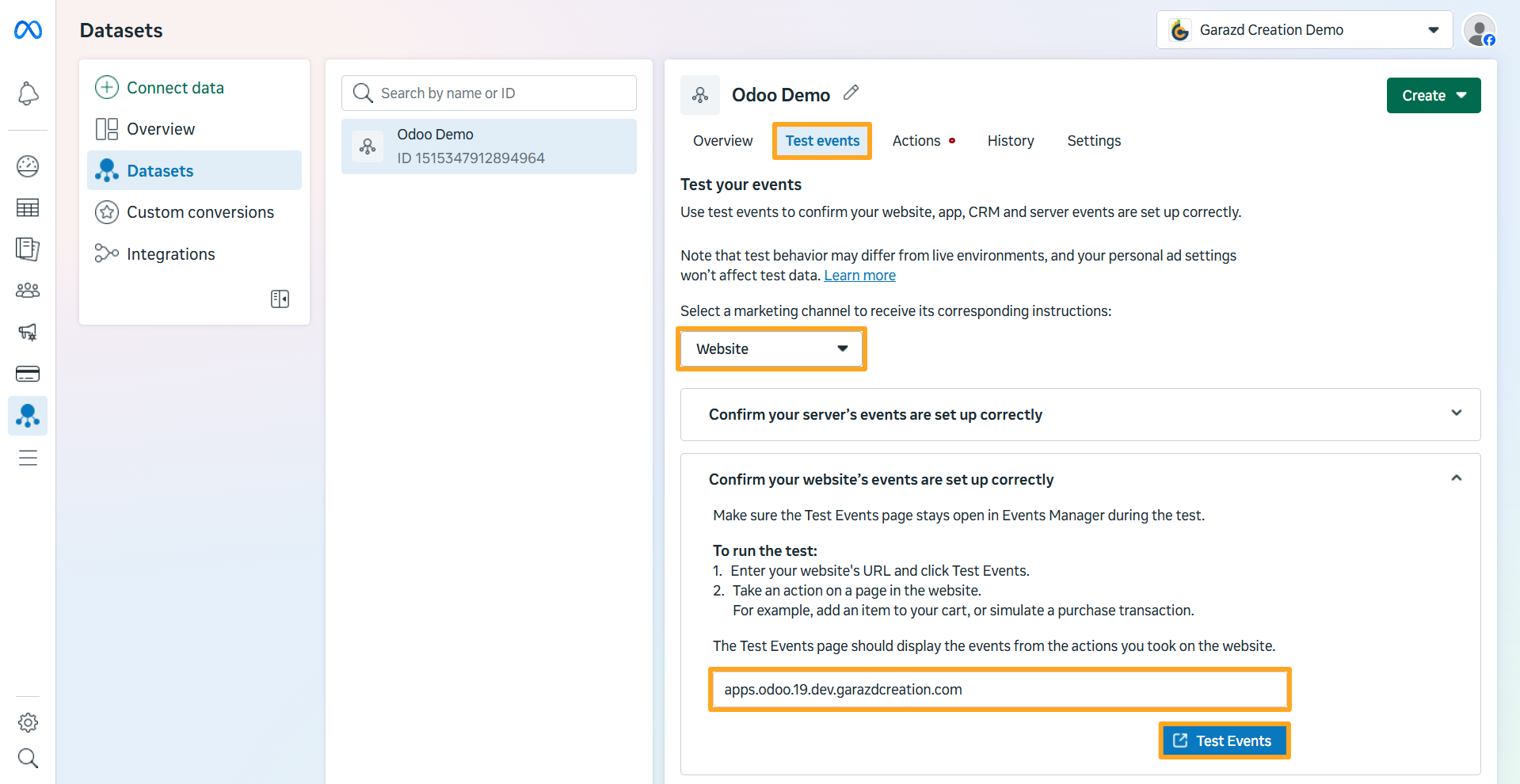This screenshot has height=784, width=1520.
Task: Open the all tools hamburger menu
Action: [x=28, y=458]
